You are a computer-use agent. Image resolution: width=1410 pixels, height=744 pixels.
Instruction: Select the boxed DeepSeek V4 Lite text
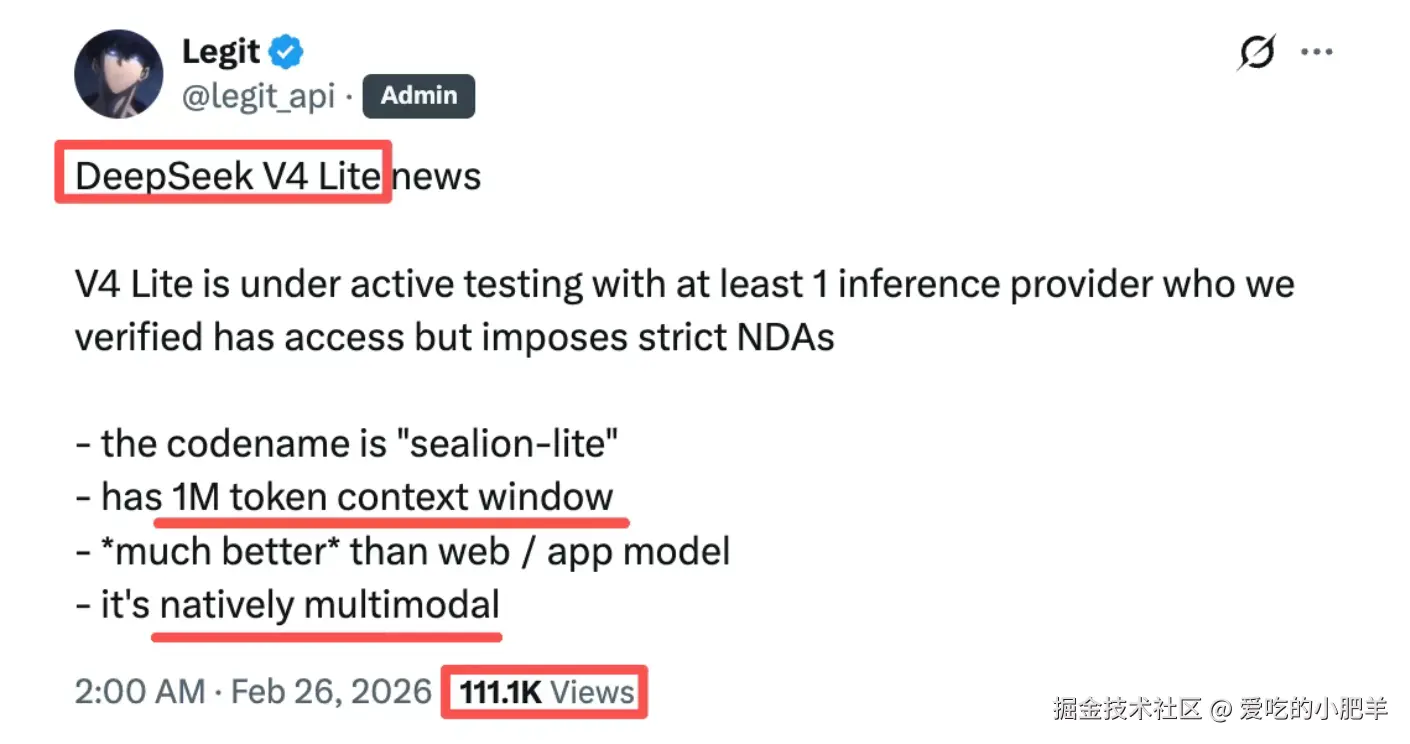click(228, 176)
